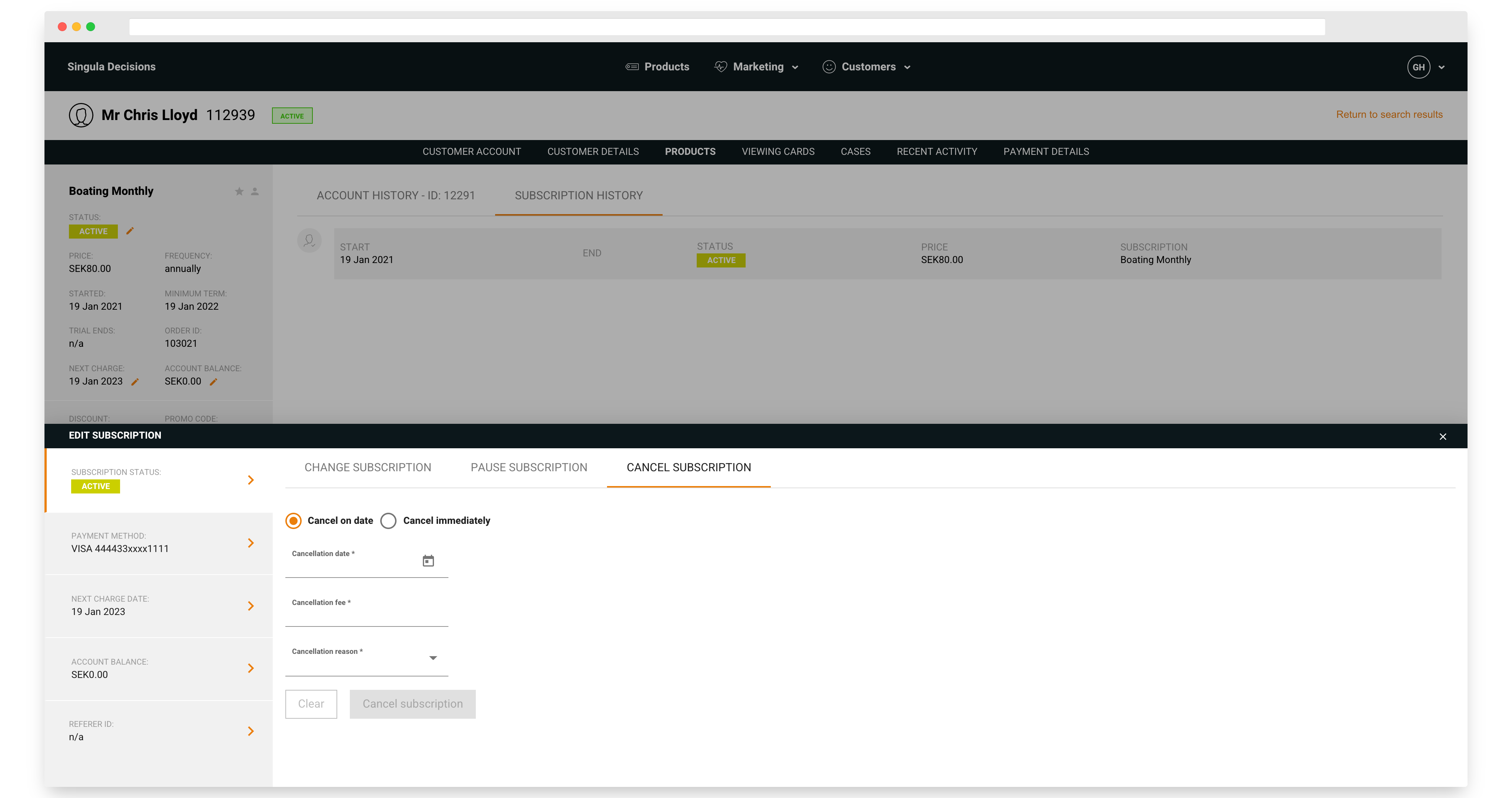1512x798 pixels.
Task: Click the star icon beside Boating Monthly
Action: click(x=239, y=191)
